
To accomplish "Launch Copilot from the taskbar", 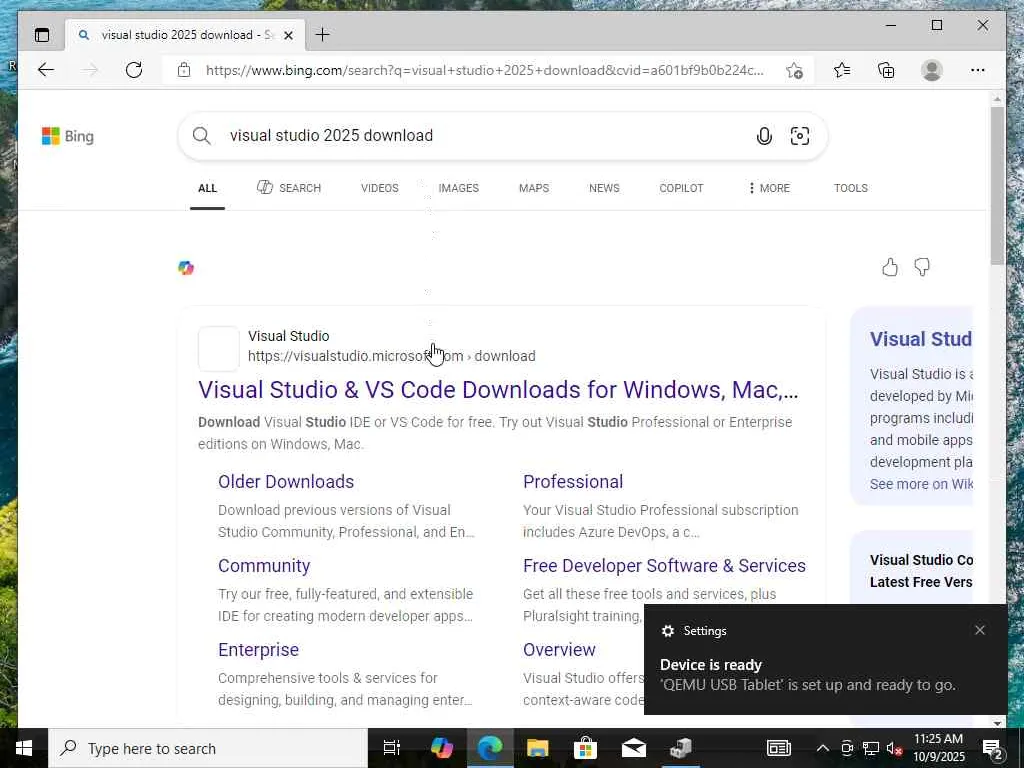I will (442, 748).
